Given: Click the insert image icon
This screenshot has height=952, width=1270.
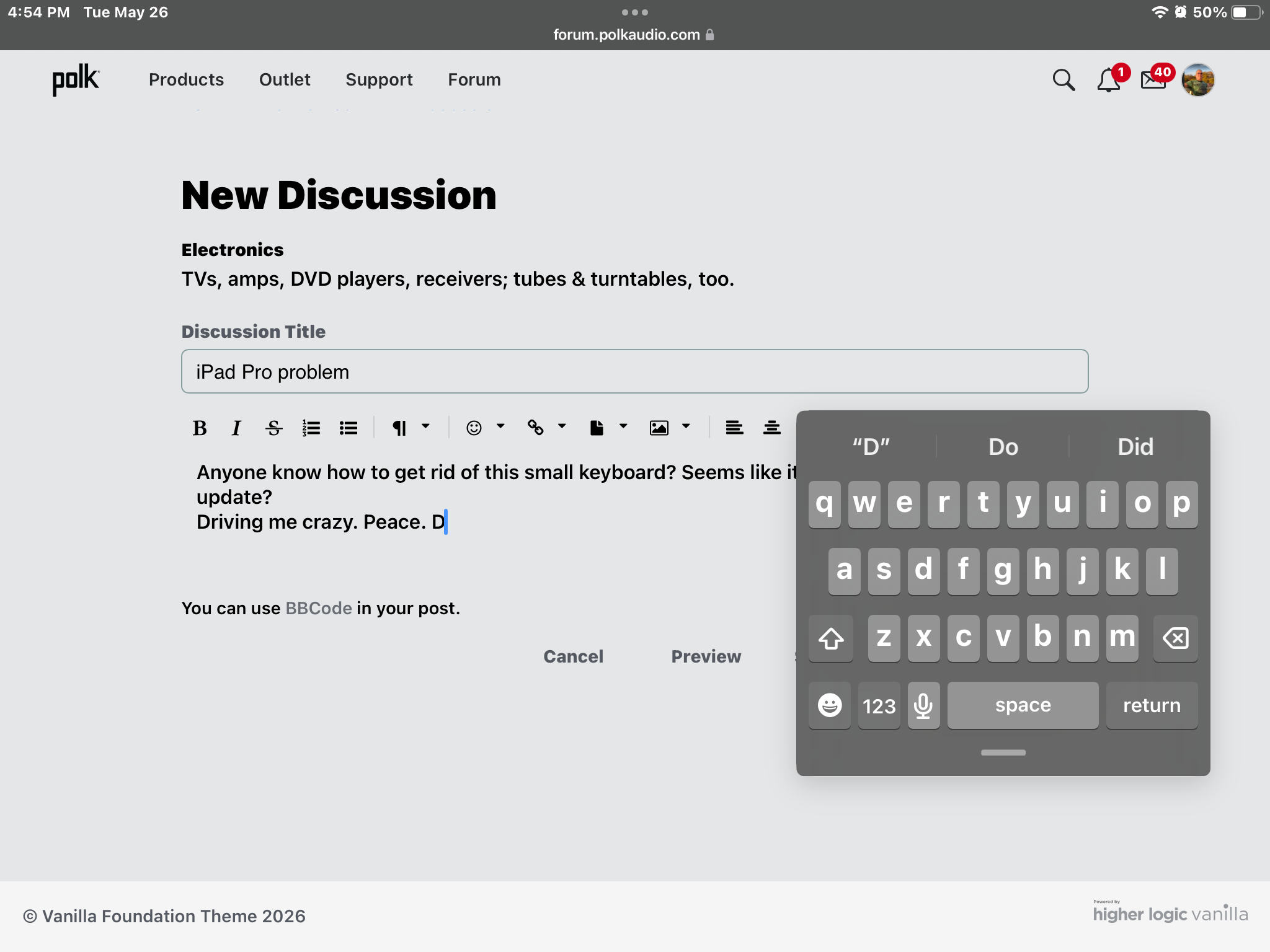Looking at the screenshot, I should click(x=659, y=428).
